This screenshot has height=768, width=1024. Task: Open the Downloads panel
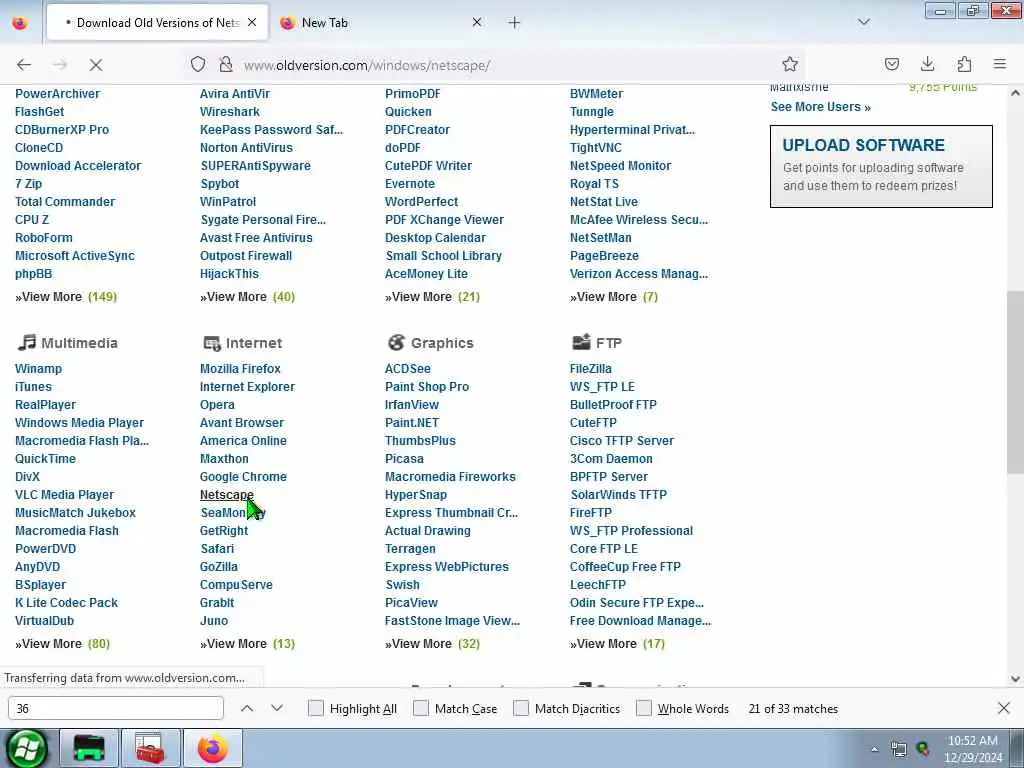(x=927, y=64)
